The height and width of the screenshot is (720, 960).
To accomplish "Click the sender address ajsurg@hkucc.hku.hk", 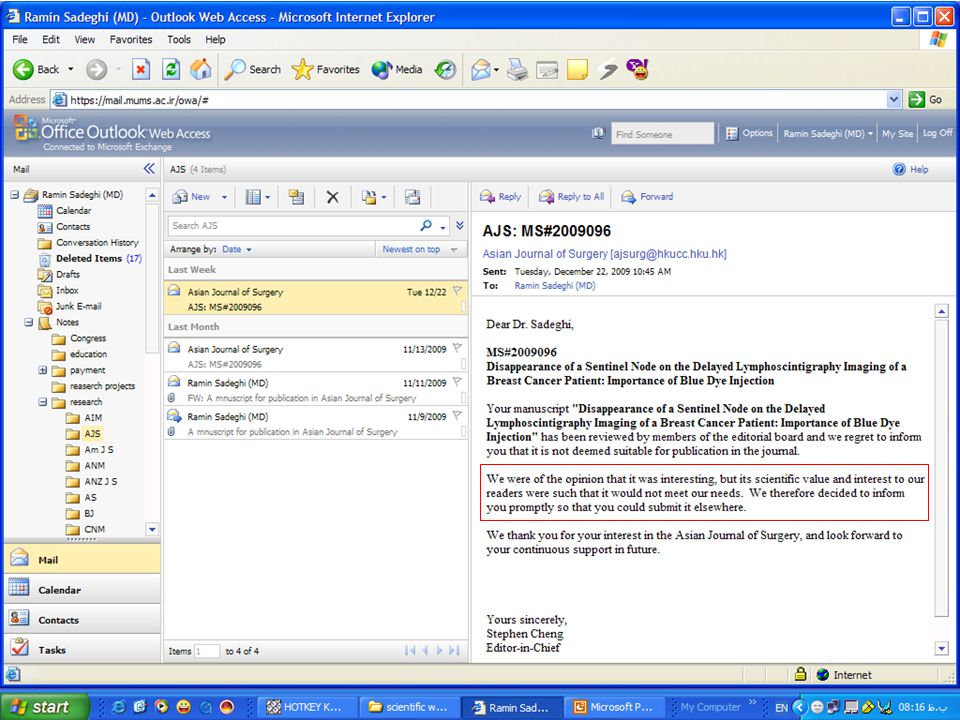I will [668, 253].
